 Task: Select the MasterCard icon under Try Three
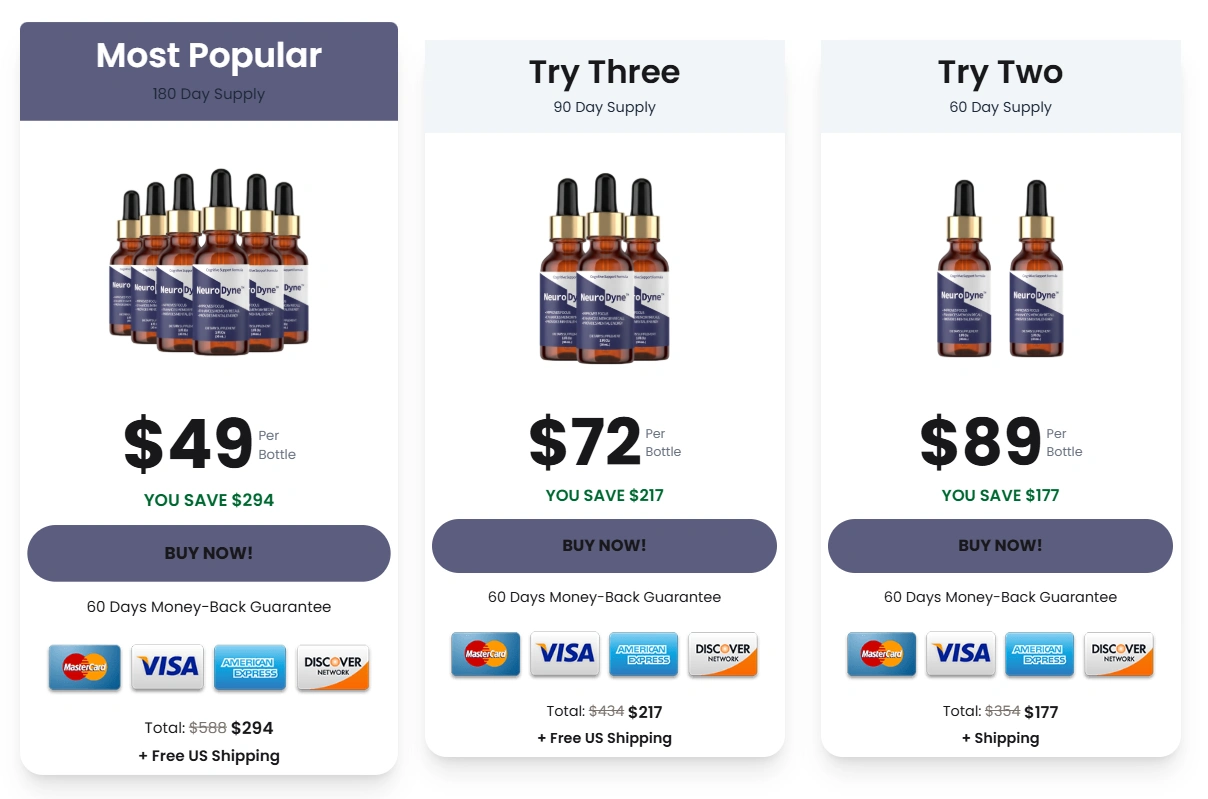pos(485,654)
